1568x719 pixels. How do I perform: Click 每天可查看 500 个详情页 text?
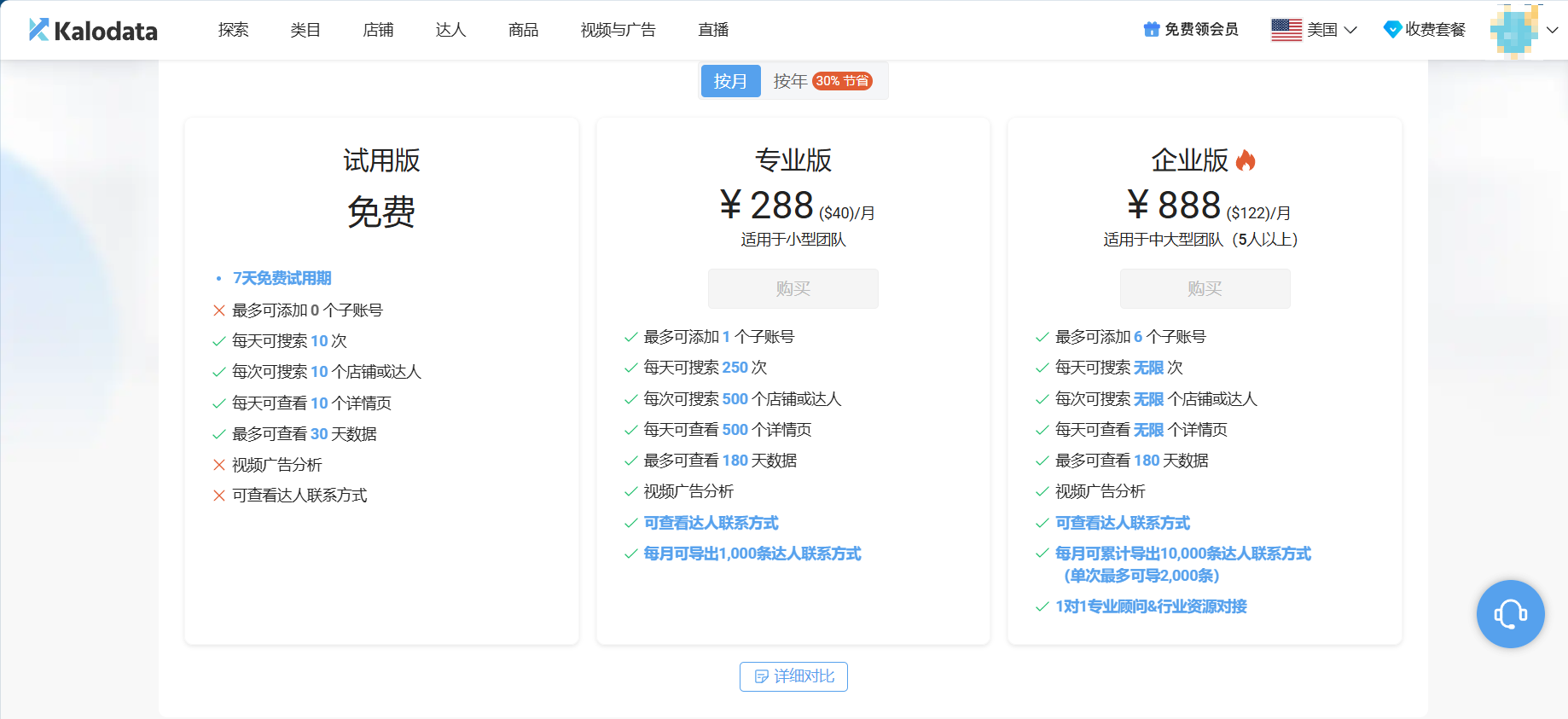pos(728,430)
